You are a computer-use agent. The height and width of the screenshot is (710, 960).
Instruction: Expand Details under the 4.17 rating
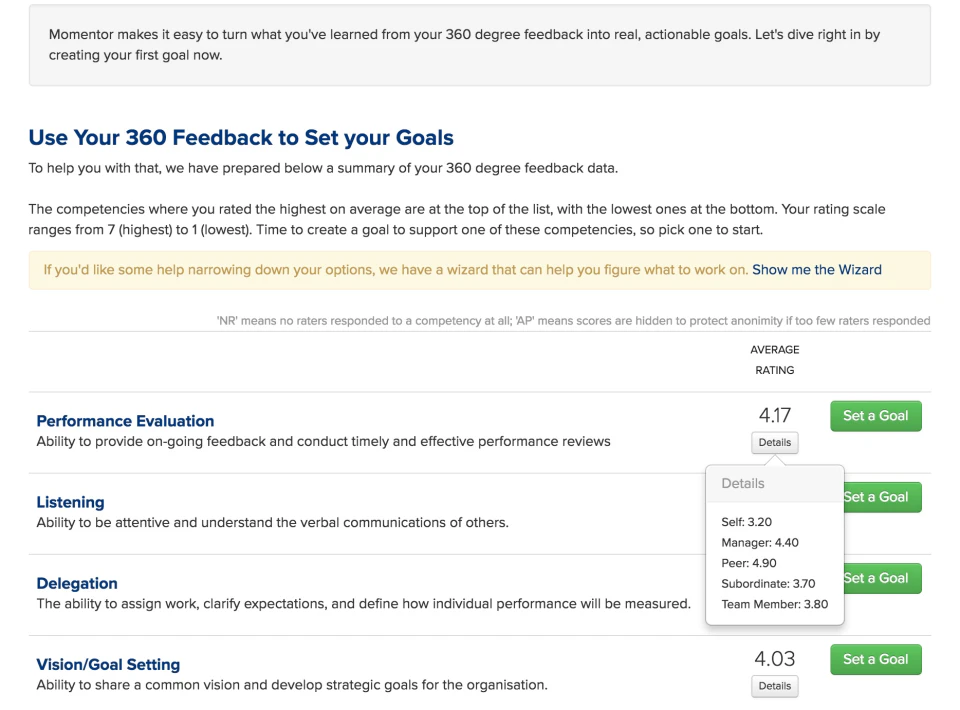774,442
